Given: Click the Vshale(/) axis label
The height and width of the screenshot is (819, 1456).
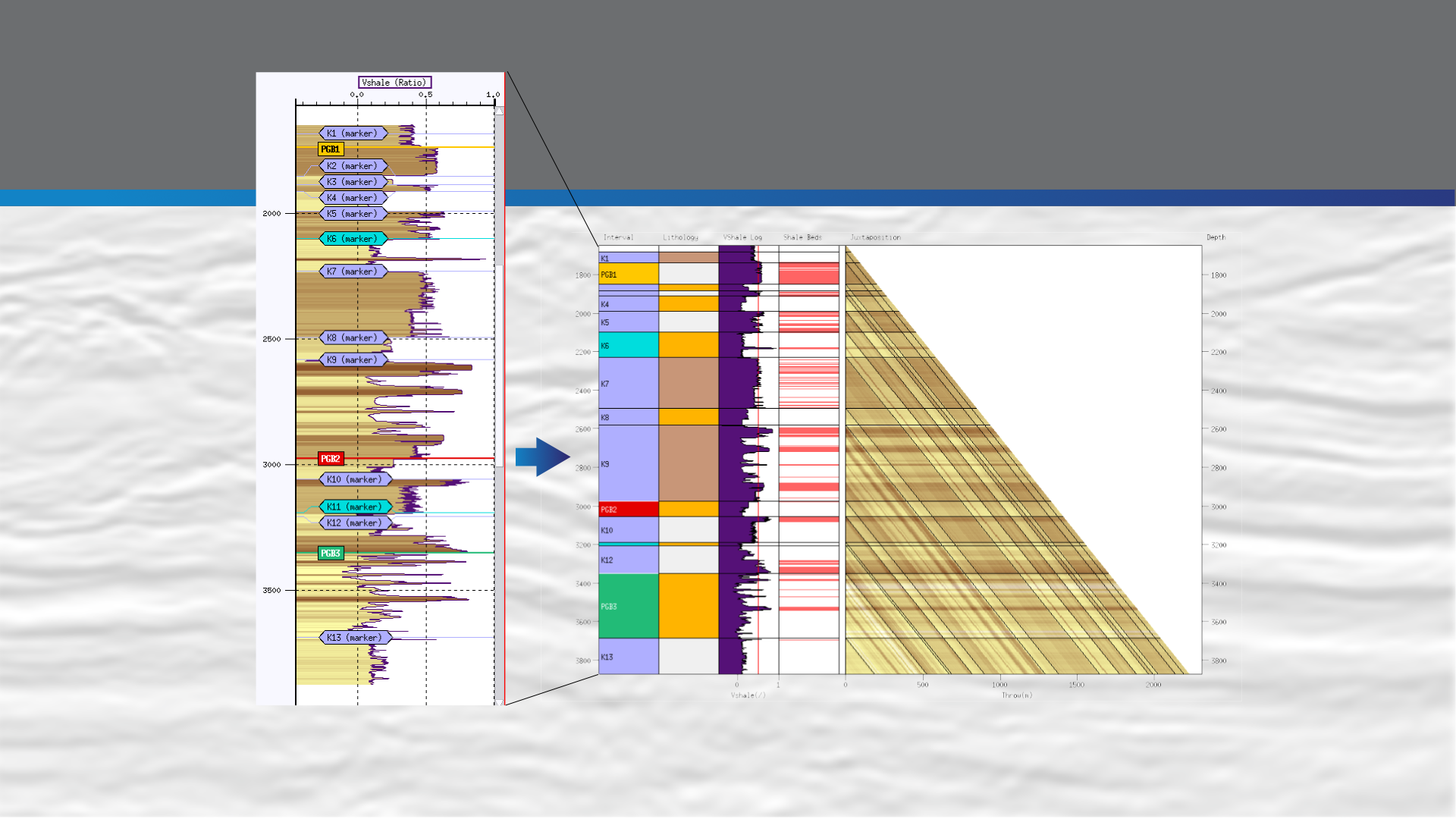Looking at the screenshot, I should [x=748, y=695].
